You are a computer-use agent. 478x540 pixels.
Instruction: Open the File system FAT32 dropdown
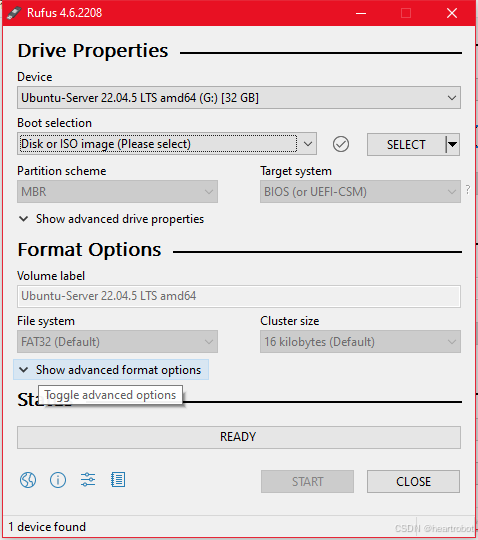117,342
